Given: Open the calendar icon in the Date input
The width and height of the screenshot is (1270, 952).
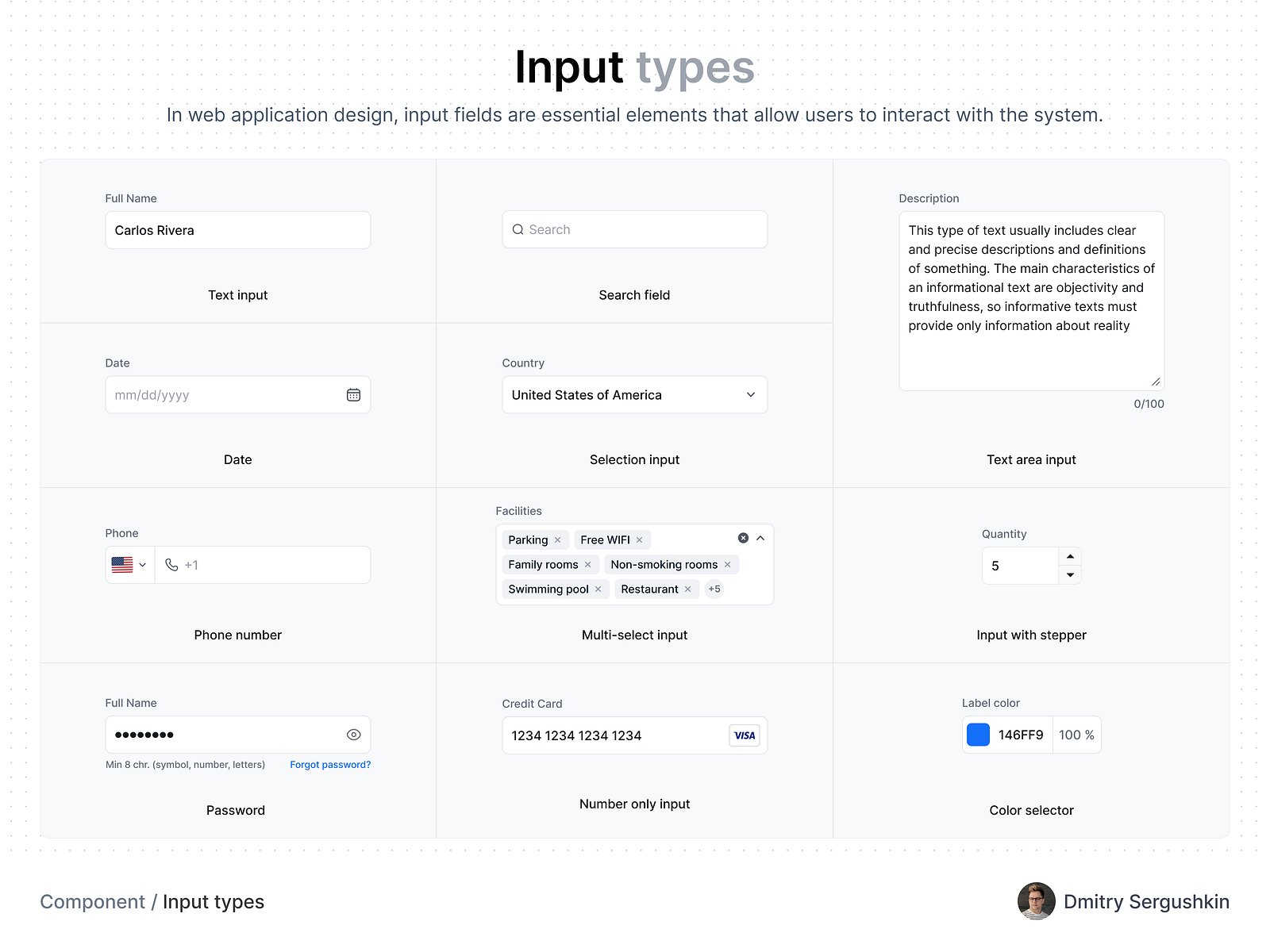Looking at the screenshot, I should click(x=353, y=394).
